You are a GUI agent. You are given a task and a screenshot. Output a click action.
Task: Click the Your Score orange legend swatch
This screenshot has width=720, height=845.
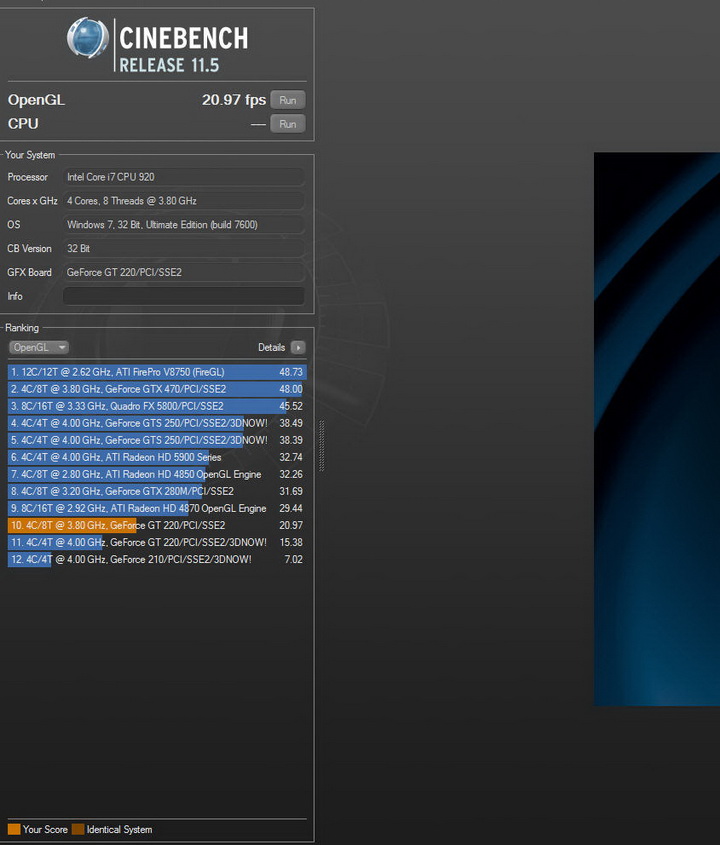pos(14,829)
